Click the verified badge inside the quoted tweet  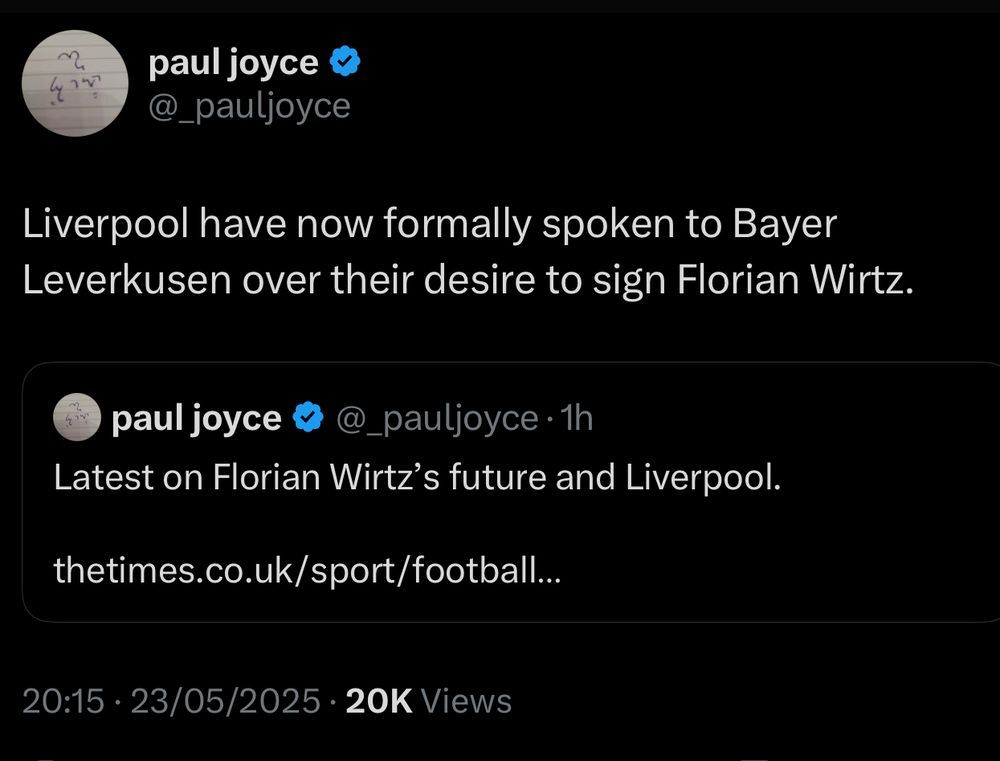[306, 418]
